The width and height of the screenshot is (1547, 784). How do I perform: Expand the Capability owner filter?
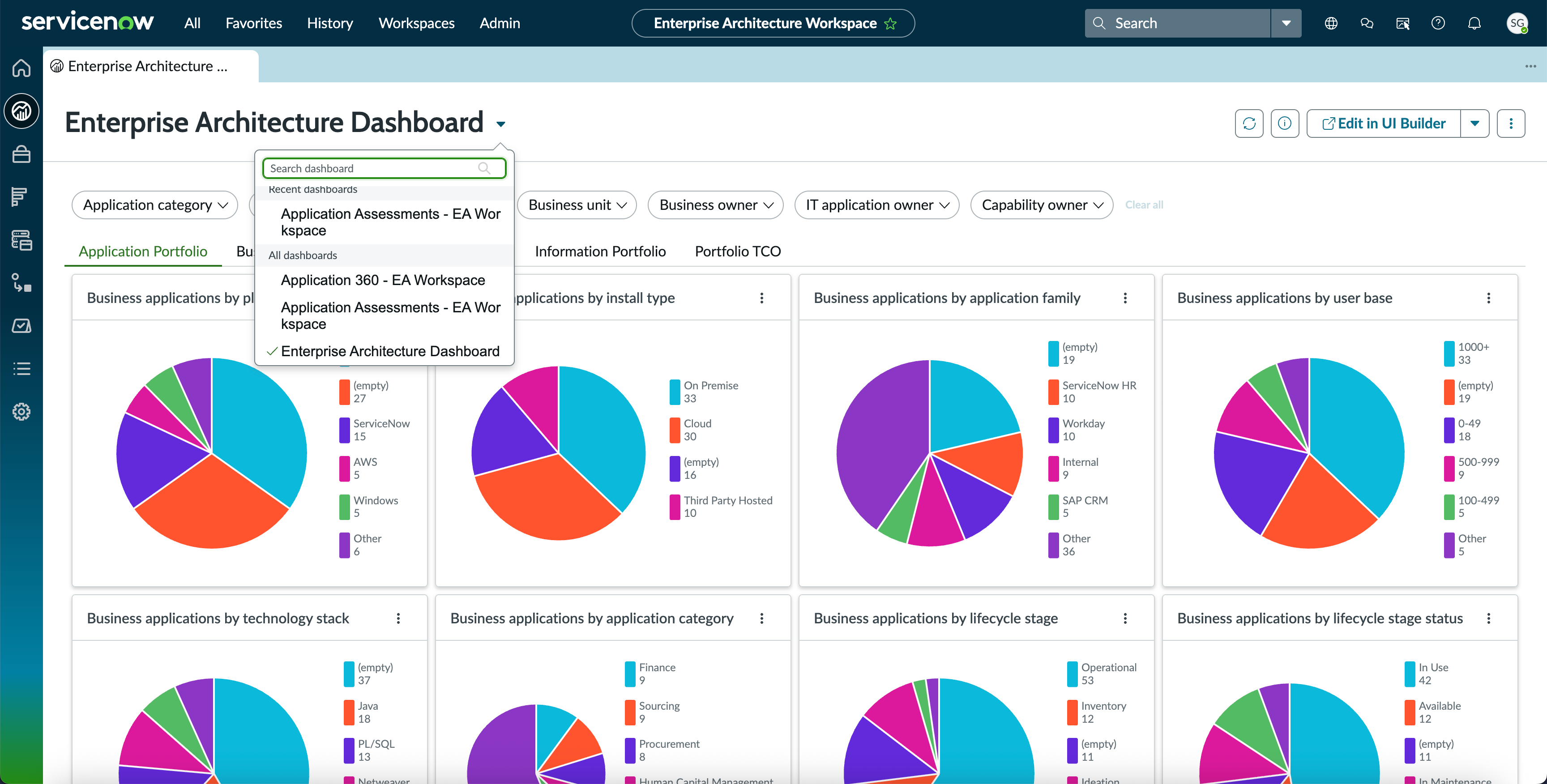click(1042, 205)
